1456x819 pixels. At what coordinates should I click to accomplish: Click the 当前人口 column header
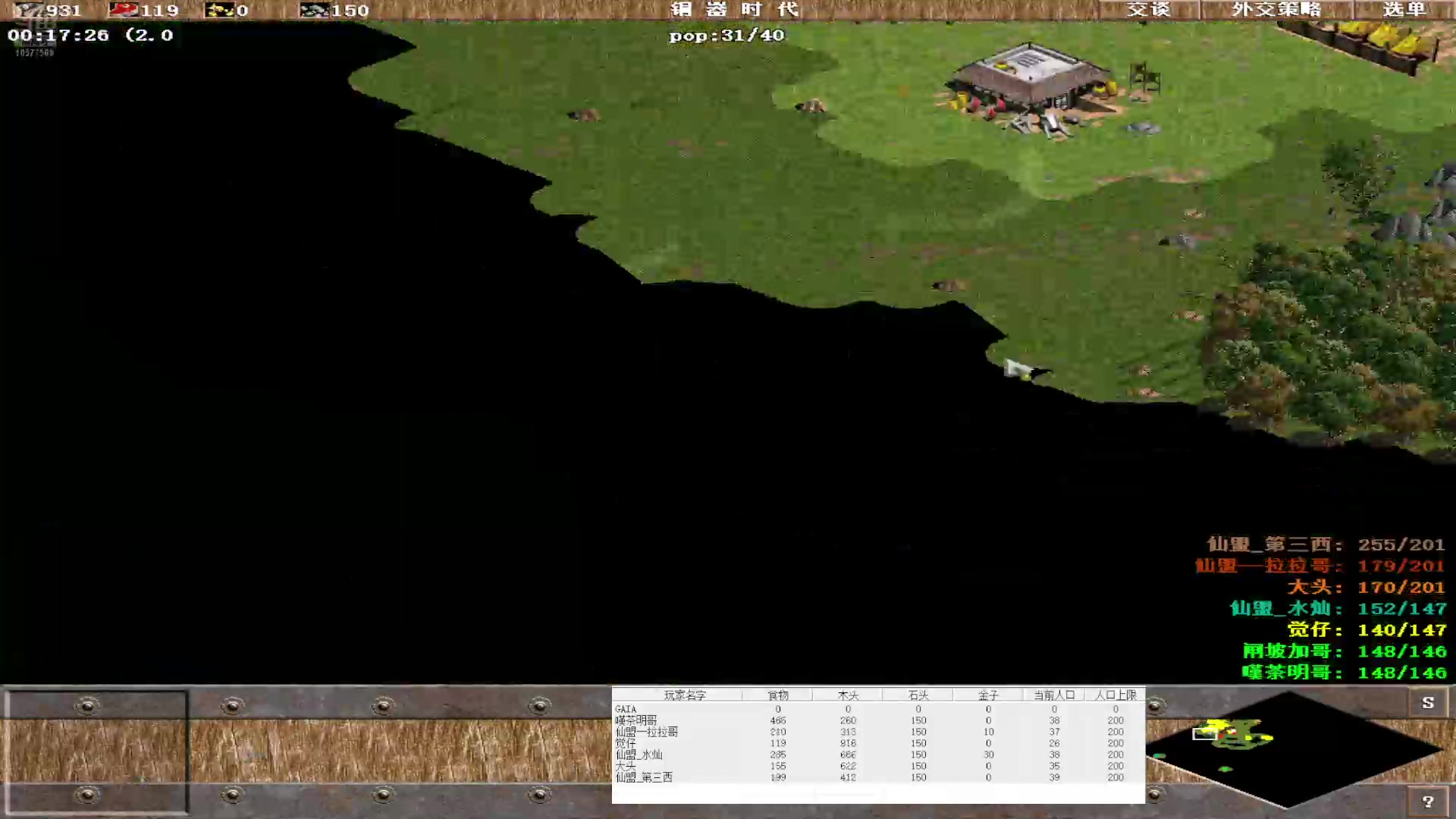1054,695
